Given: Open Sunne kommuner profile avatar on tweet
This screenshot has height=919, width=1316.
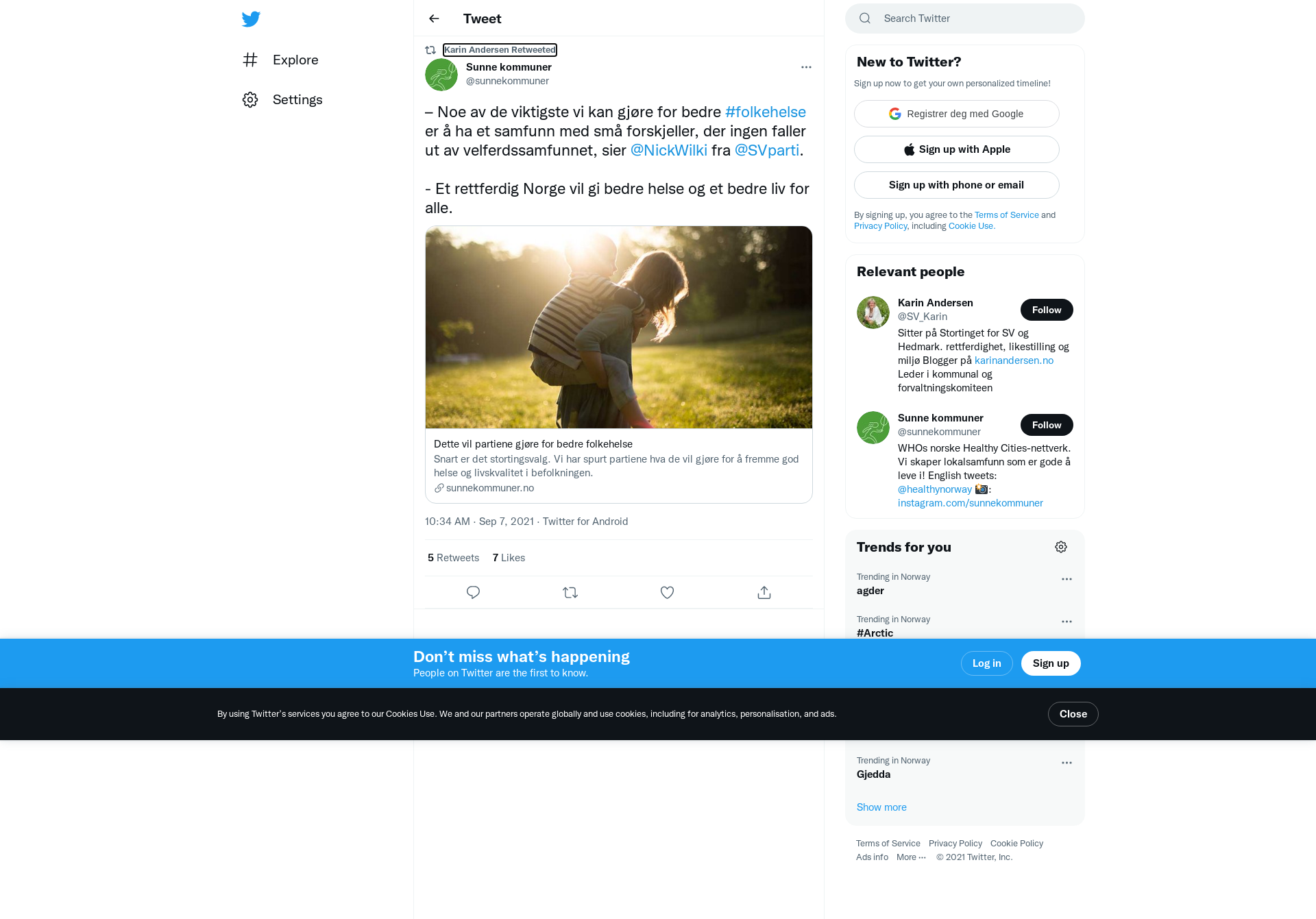Looking at the screenshot, I should (441, 75).
